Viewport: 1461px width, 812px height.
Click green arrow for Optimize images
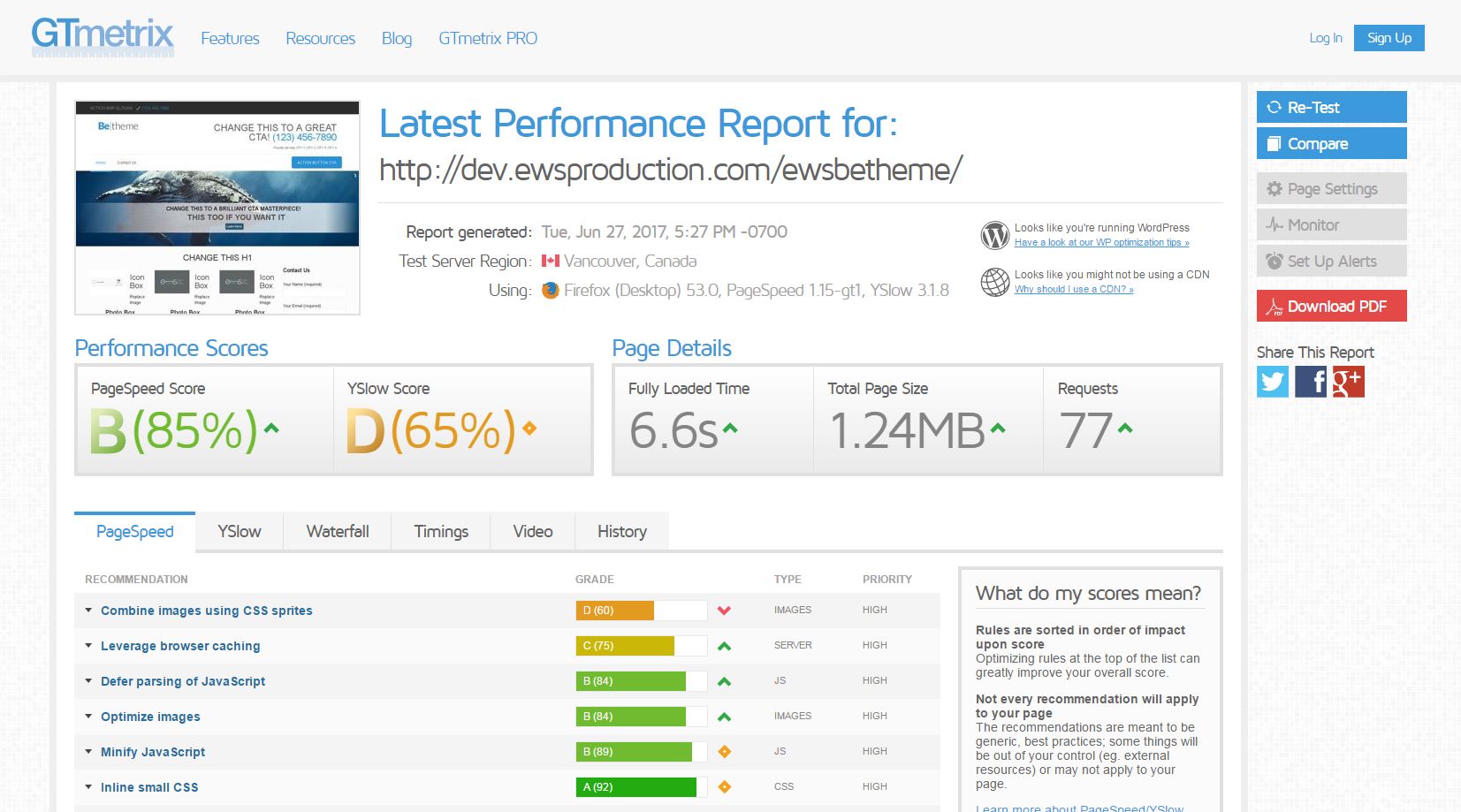coord(725,717)
